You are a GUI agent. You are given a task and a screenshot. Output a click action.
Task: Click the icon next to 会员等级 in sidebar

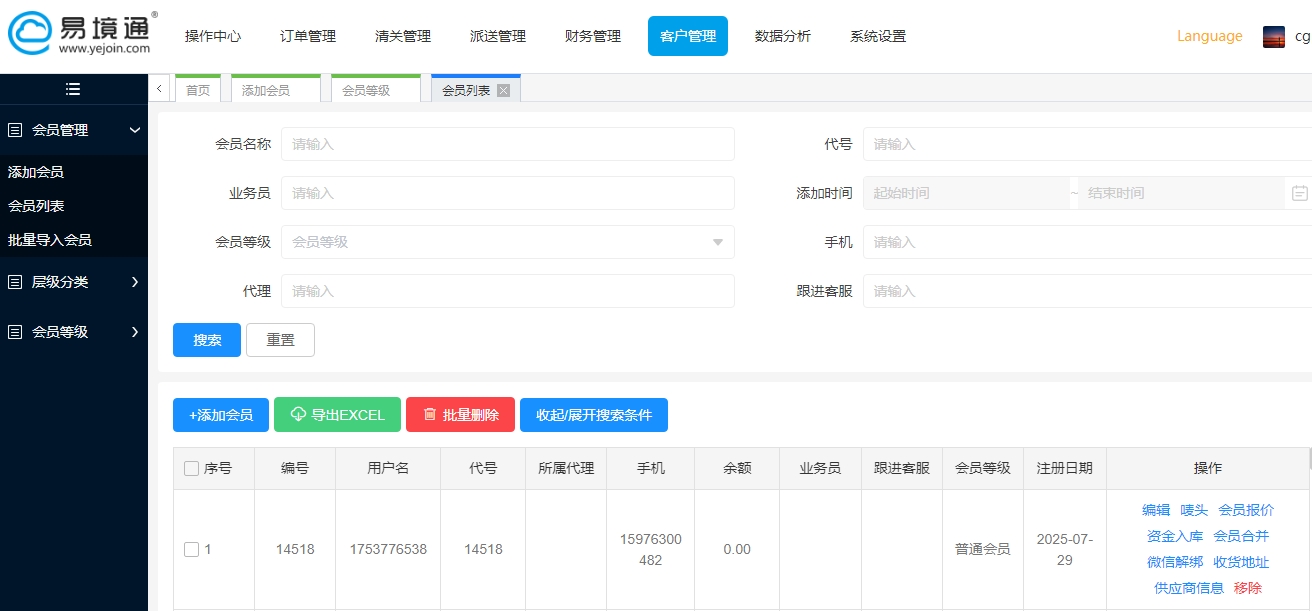15,331
